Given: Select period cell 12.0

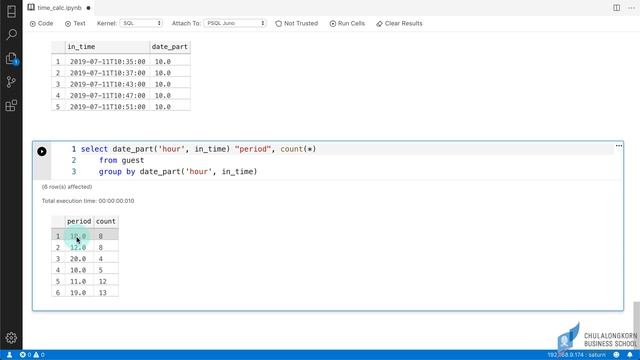Looking at the screenshot, I should tap(79, 248).
